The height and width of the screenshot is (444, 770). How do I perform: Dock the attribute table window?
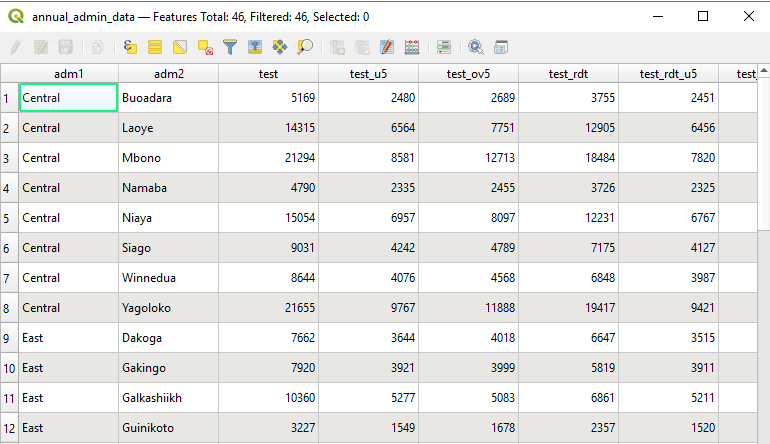[500, 47]
